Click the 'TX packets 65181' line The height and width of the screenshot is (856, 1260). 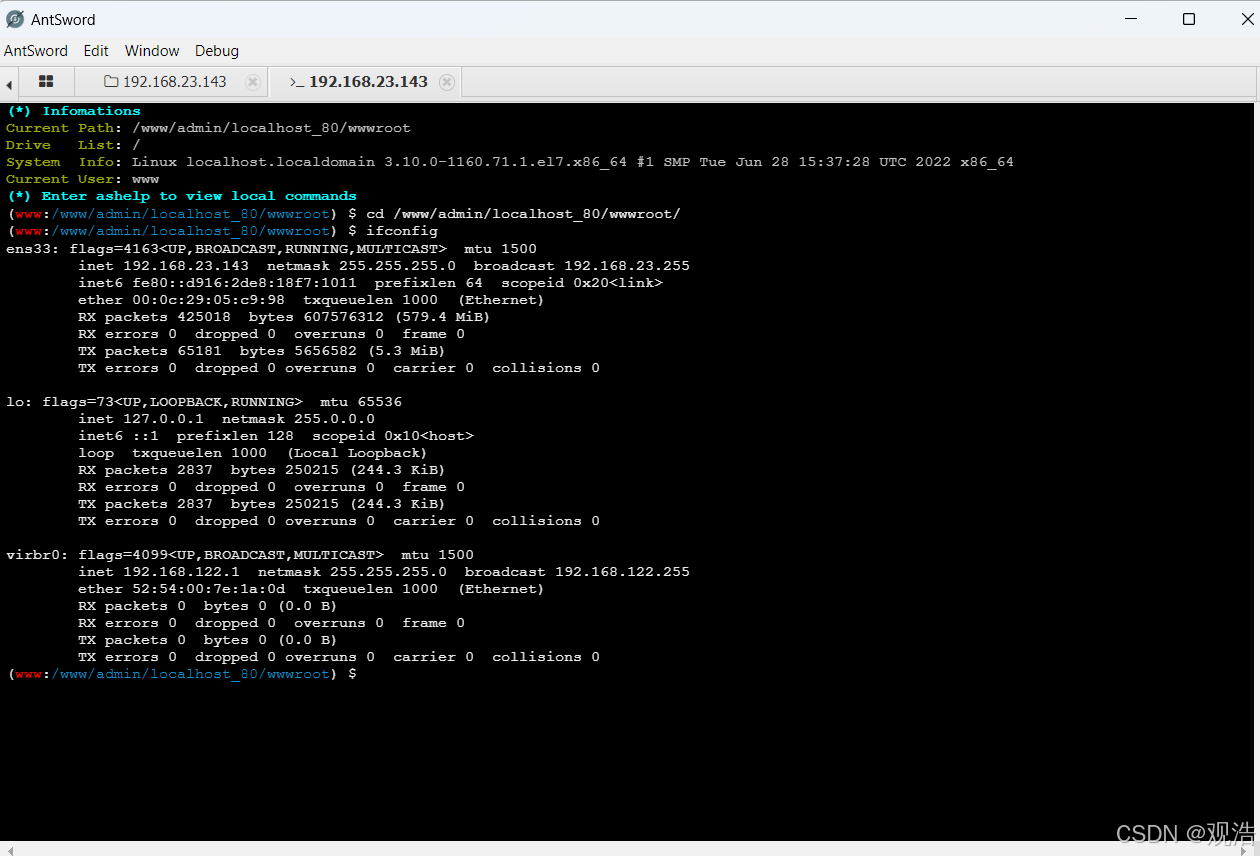click(x=262, y=350)
